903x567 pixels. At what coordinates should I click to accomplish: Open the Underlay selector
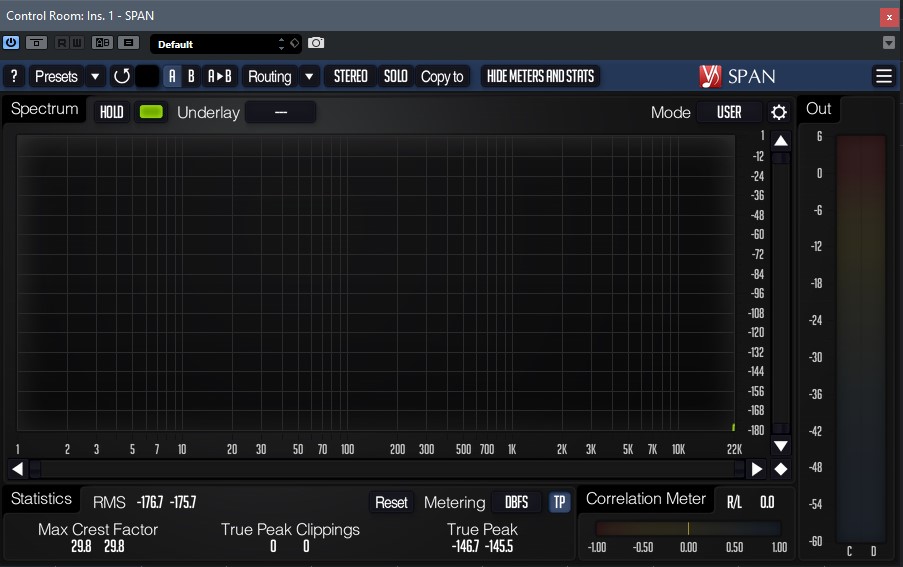click(x=280, y=112)
